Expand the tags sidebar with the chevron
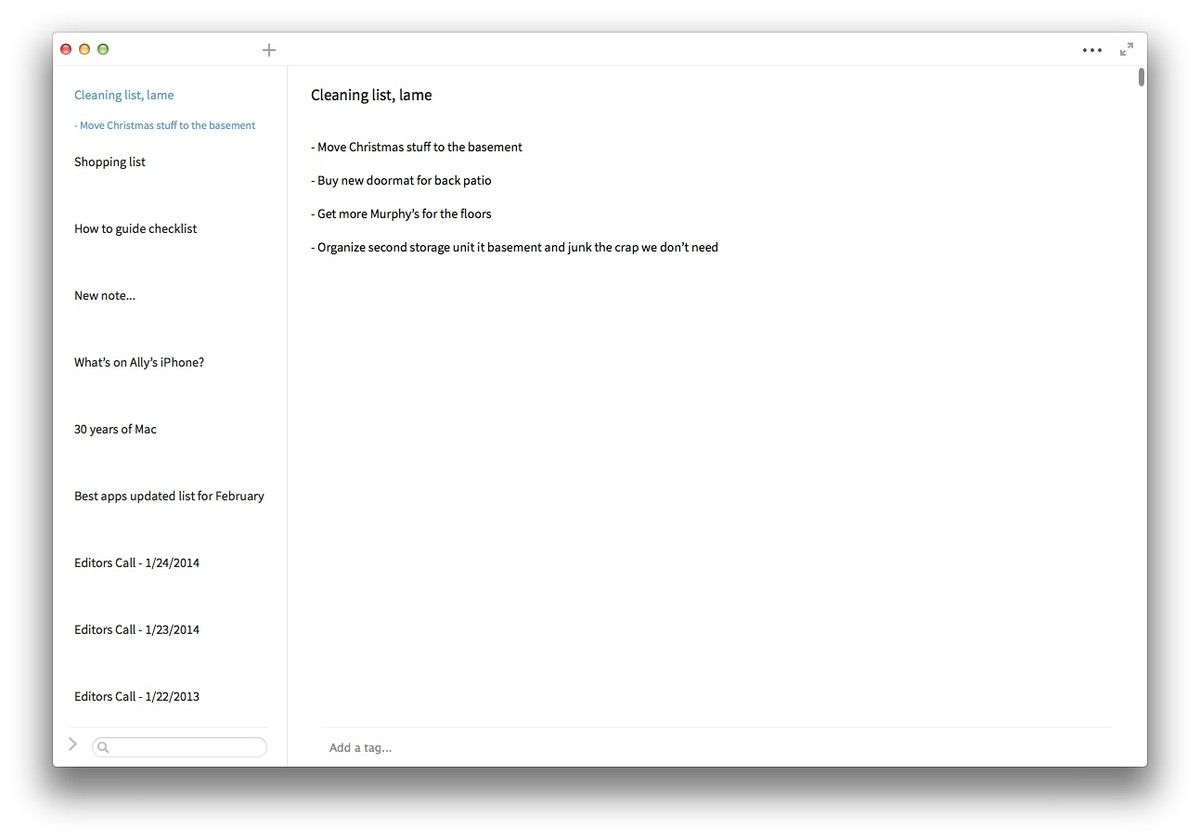The image size is (1200, 840). pyautogui.click(x=72, y=743)
